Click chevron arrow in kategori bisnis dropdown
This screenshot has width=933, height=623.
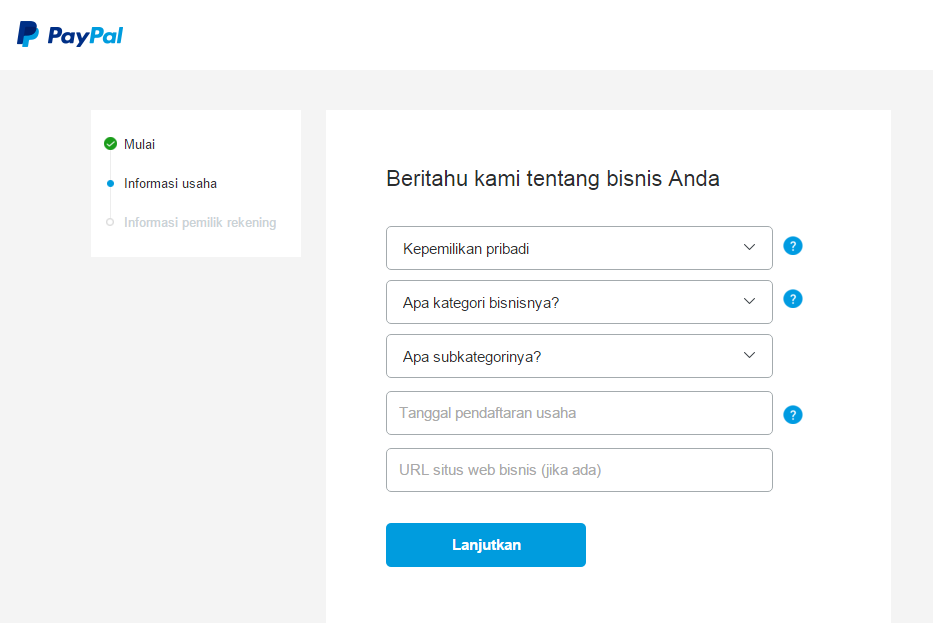pyautogui.click(x=749, y=301)
